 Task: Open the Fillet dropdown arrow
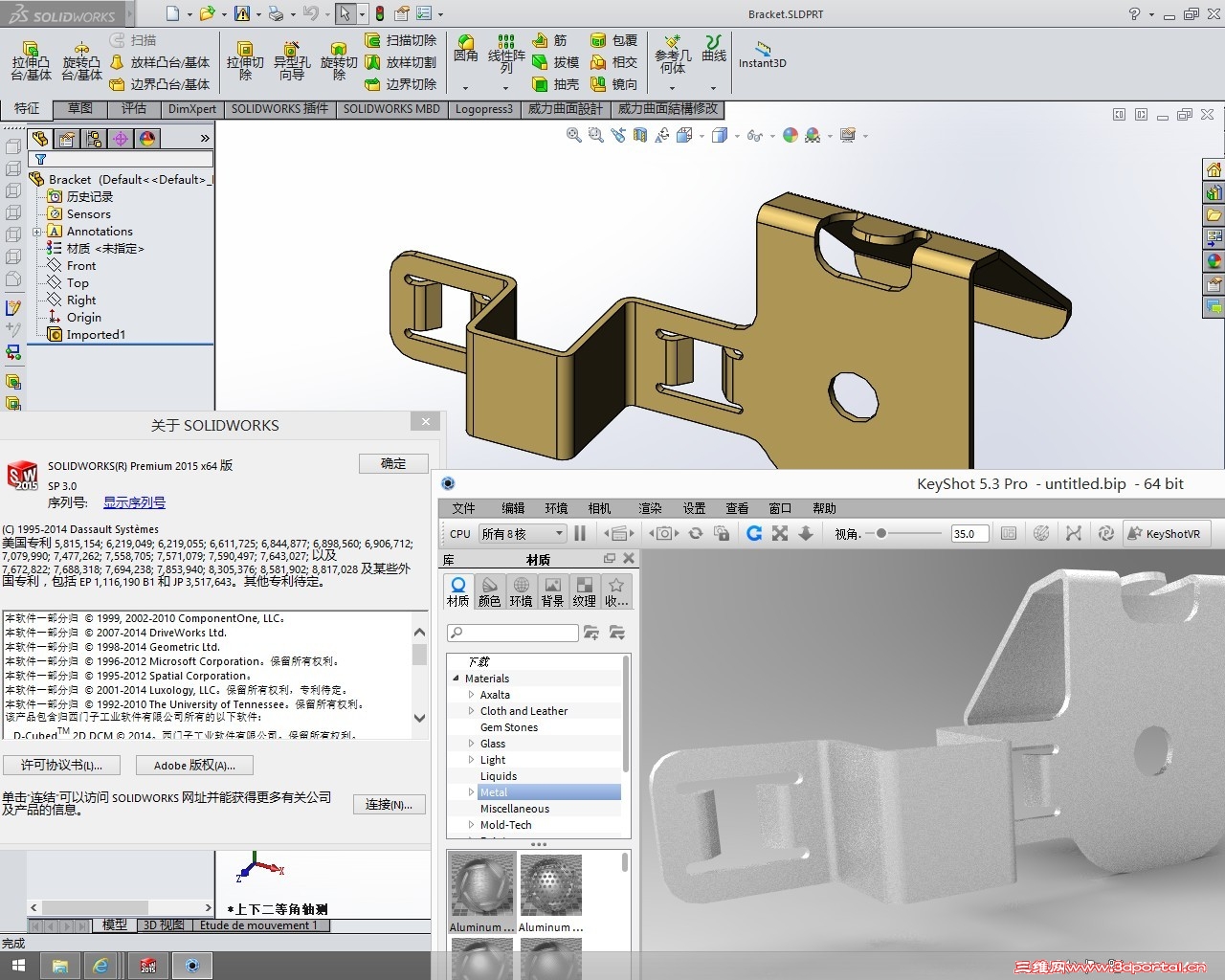(466, 88)
